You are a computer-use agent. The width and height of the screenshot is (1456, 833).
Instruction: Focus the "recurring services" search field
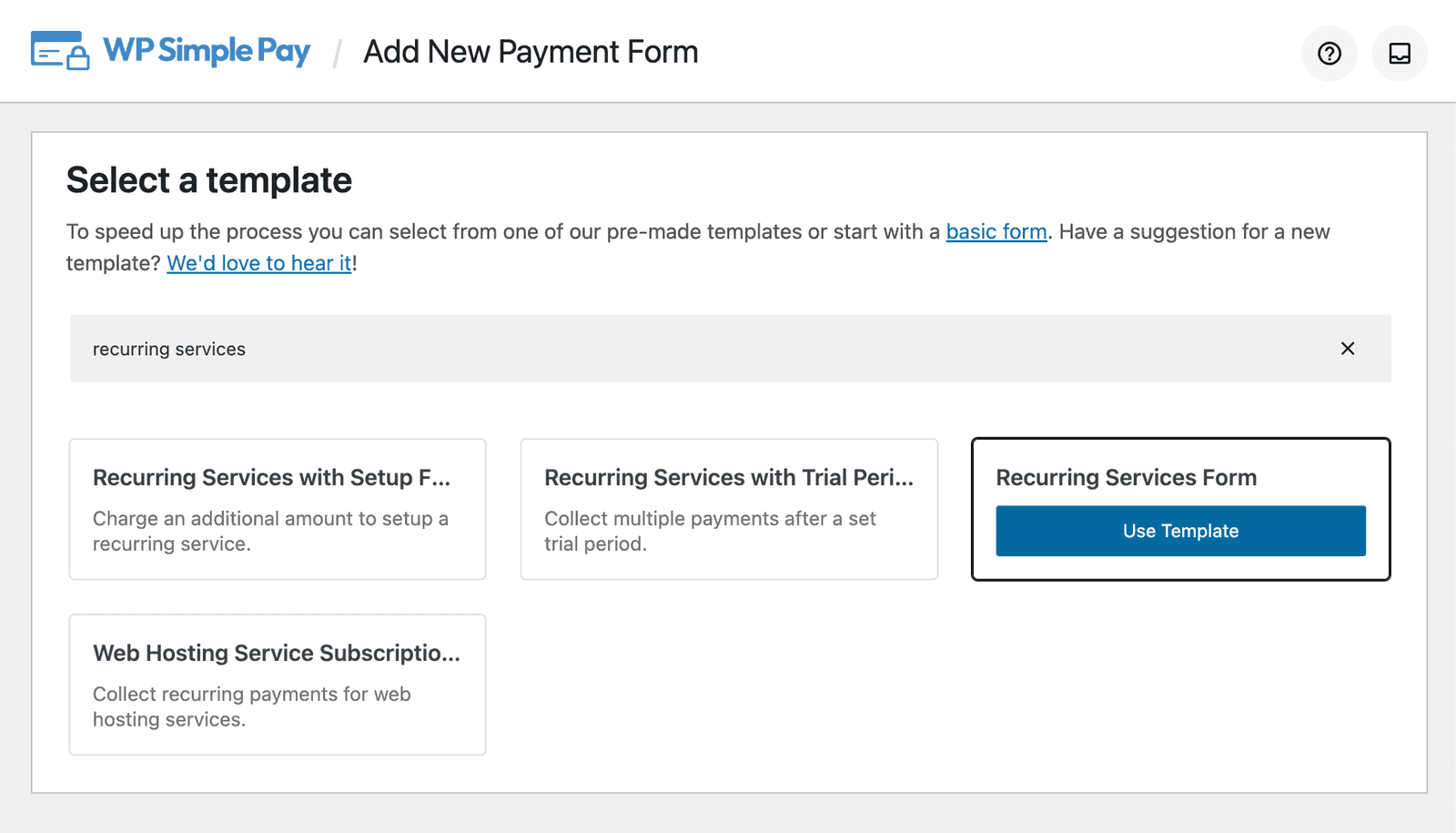point(730,349)
